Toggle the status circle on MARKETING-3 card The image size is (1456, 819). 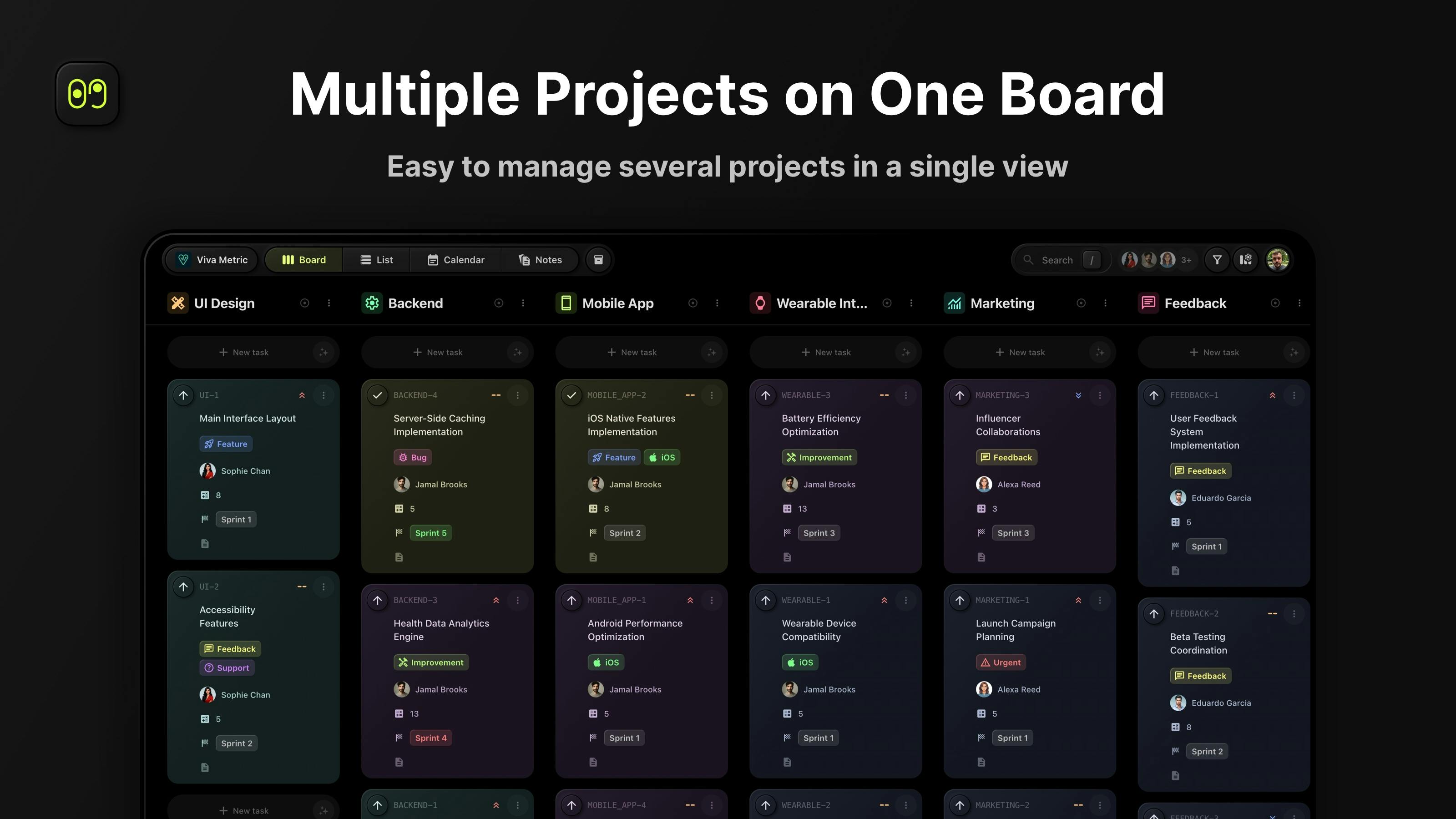[x=960, y=396]
